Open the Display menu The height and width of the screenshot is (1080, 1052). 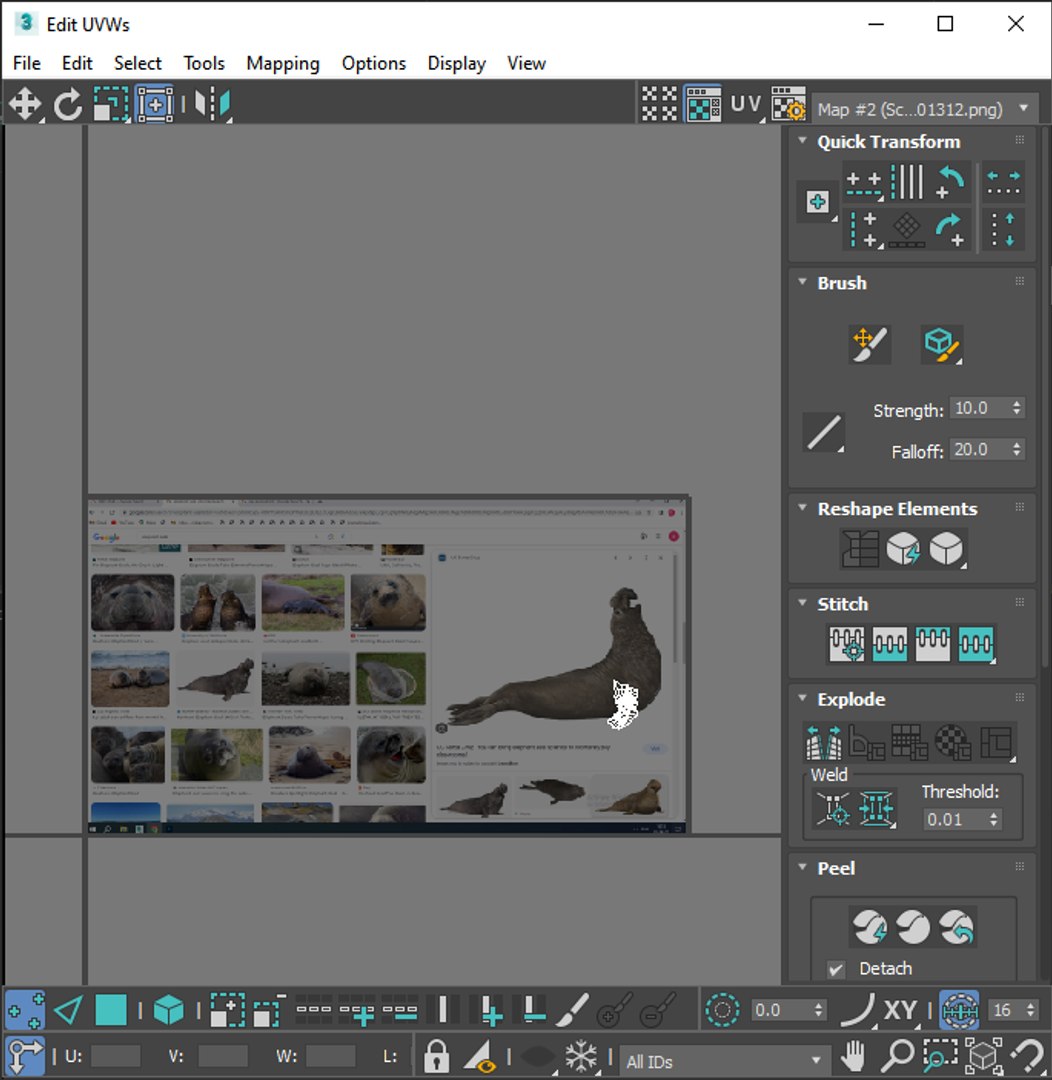(457, 63)
